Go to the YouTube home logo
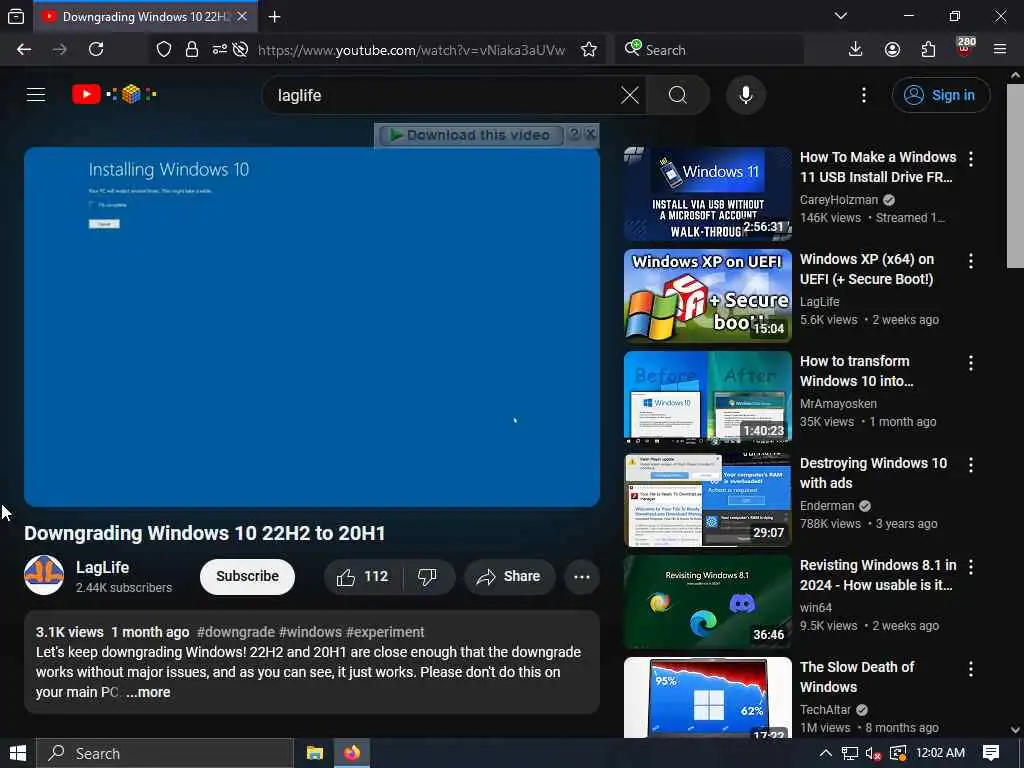1024x768 pixels. coord(114,95)
